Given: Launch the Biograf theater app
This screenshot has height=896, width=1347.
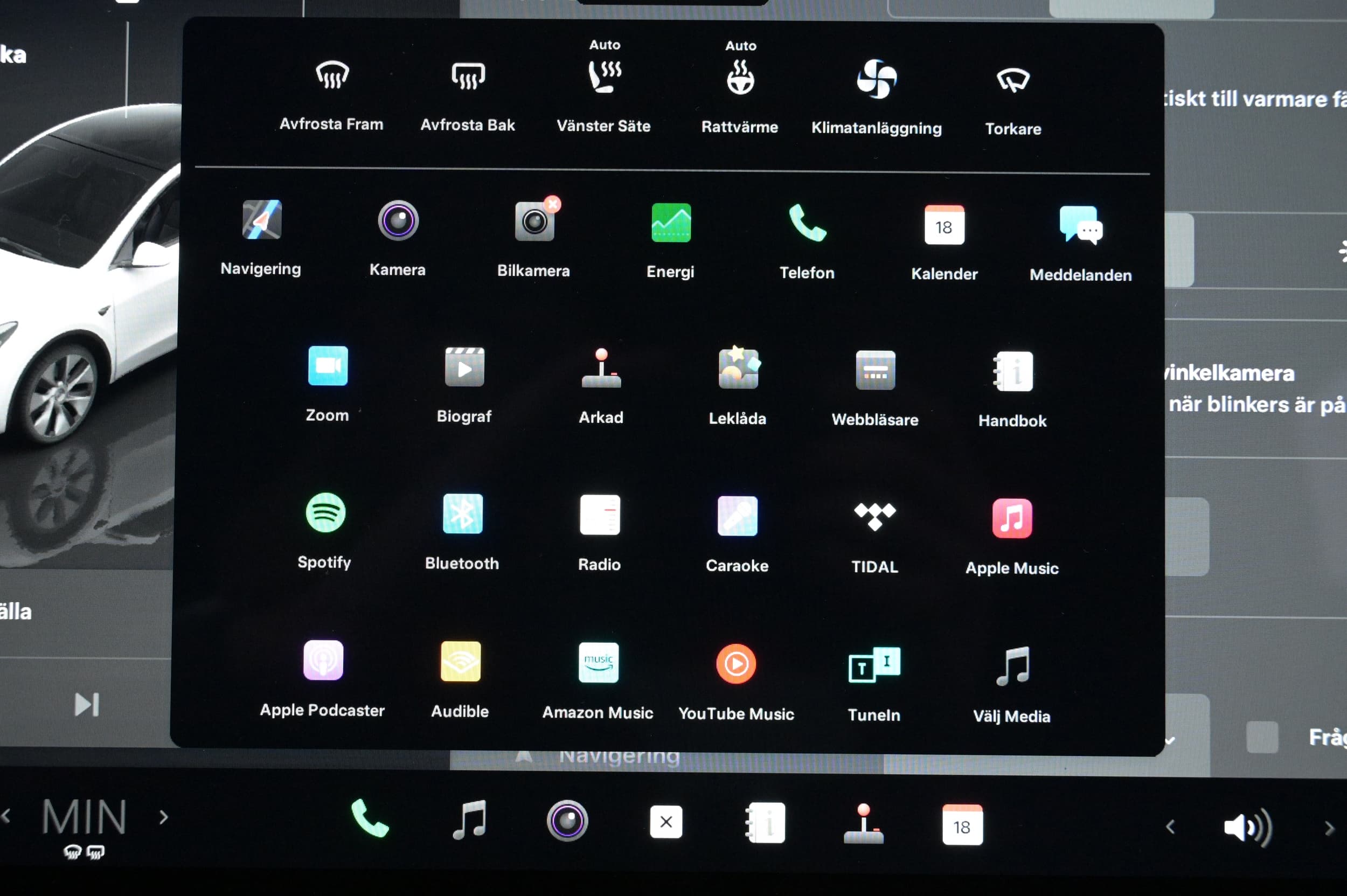Looking at the screenshot, I should [x=464, y=385].
